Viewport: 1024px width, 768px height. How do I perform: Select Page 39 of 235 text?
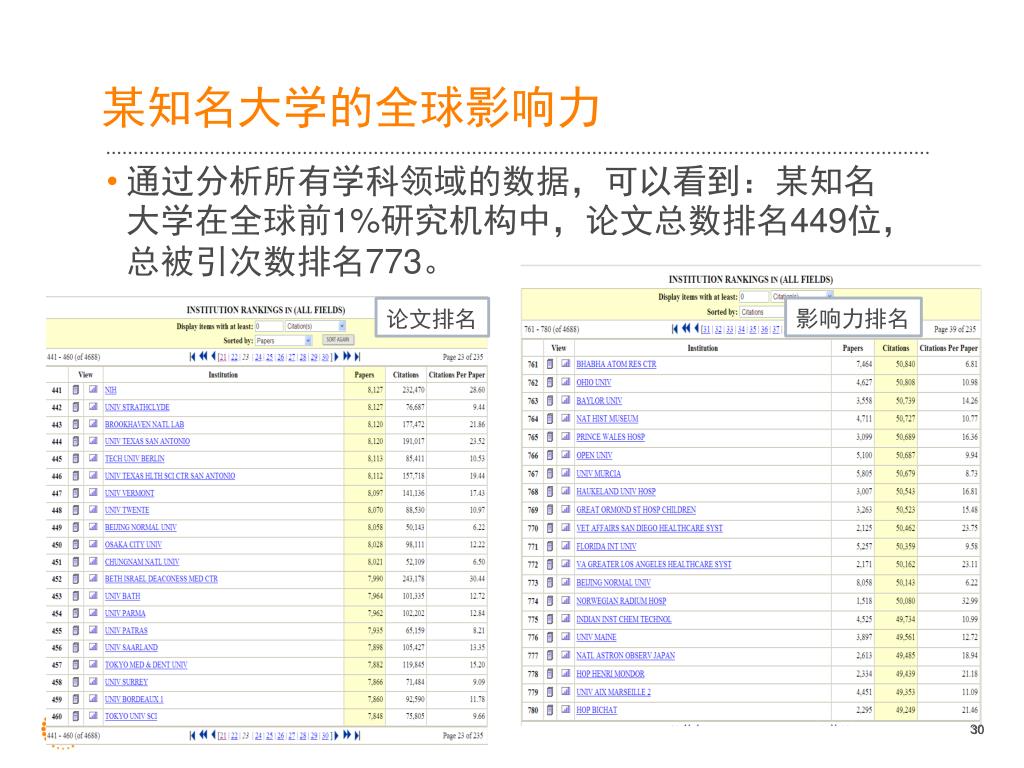pos(955,329)
